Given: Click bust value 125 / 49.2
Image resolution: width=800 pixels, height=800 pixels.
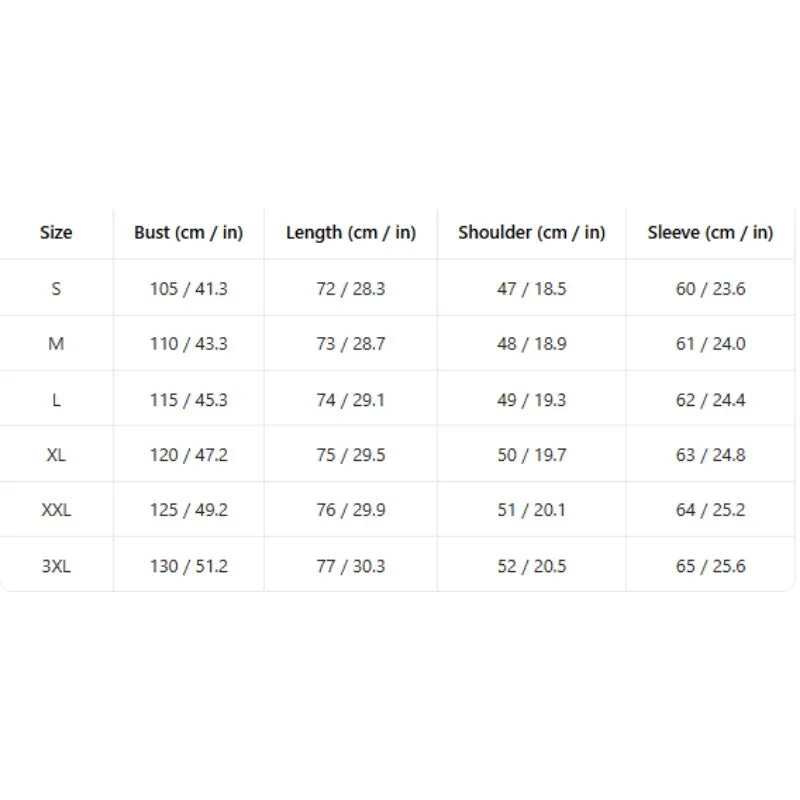Looking at the screenshot, I should [188, 510].
